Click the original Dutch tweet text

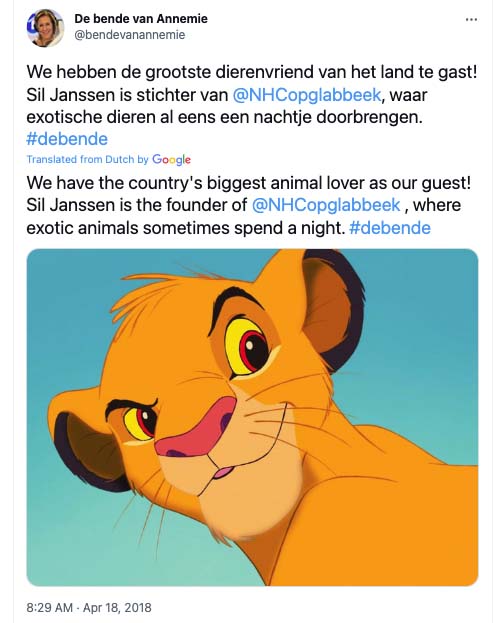click(252, 106)
